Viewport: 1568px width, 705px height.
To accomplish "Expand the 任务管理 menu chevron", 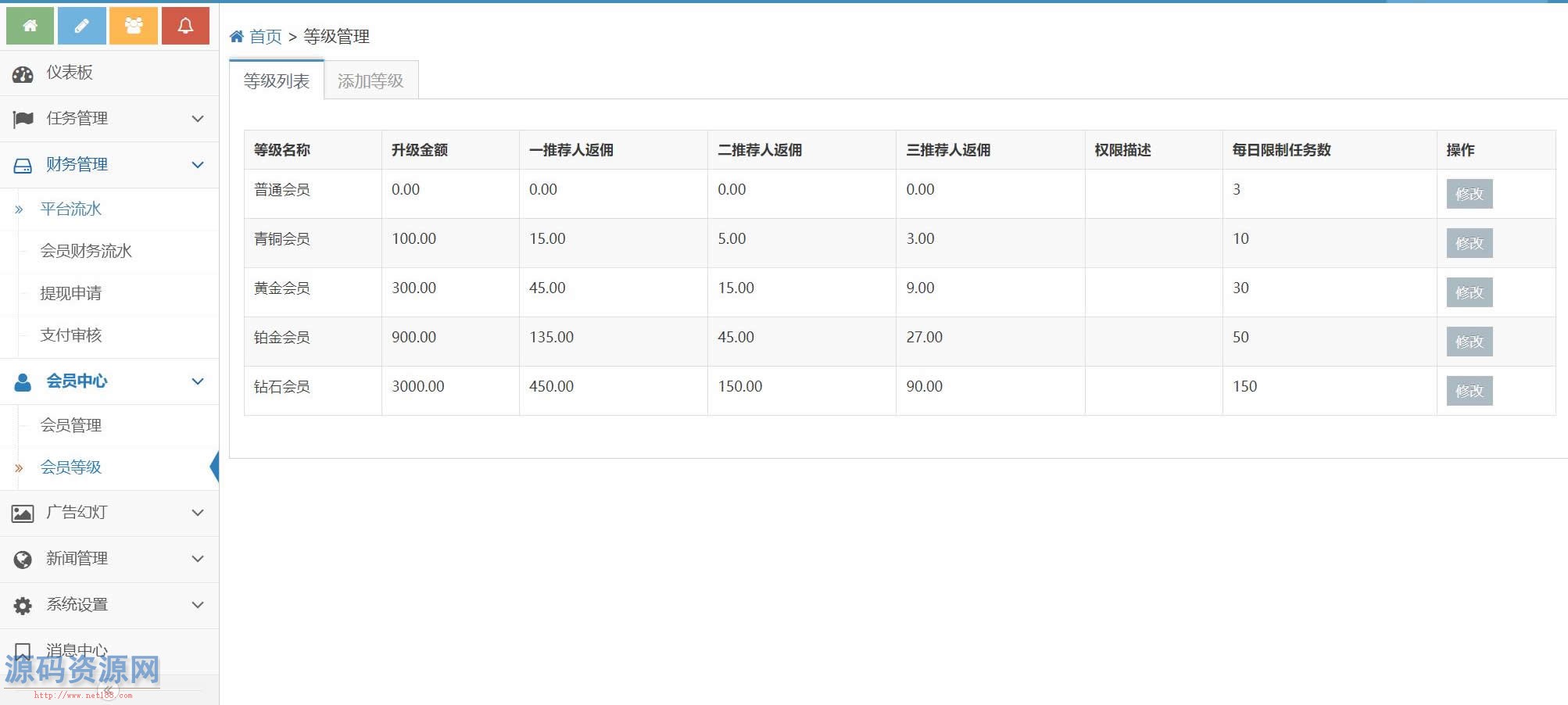I will [x=198, y=119].
